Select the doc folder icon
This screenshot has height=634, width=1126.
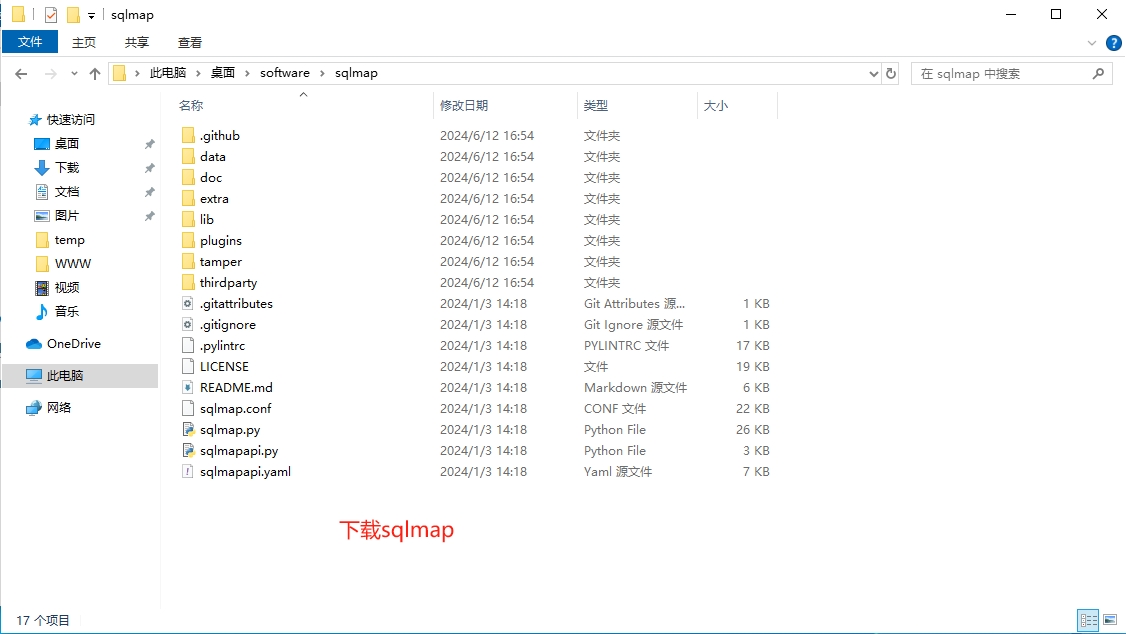tap(188, 177)
